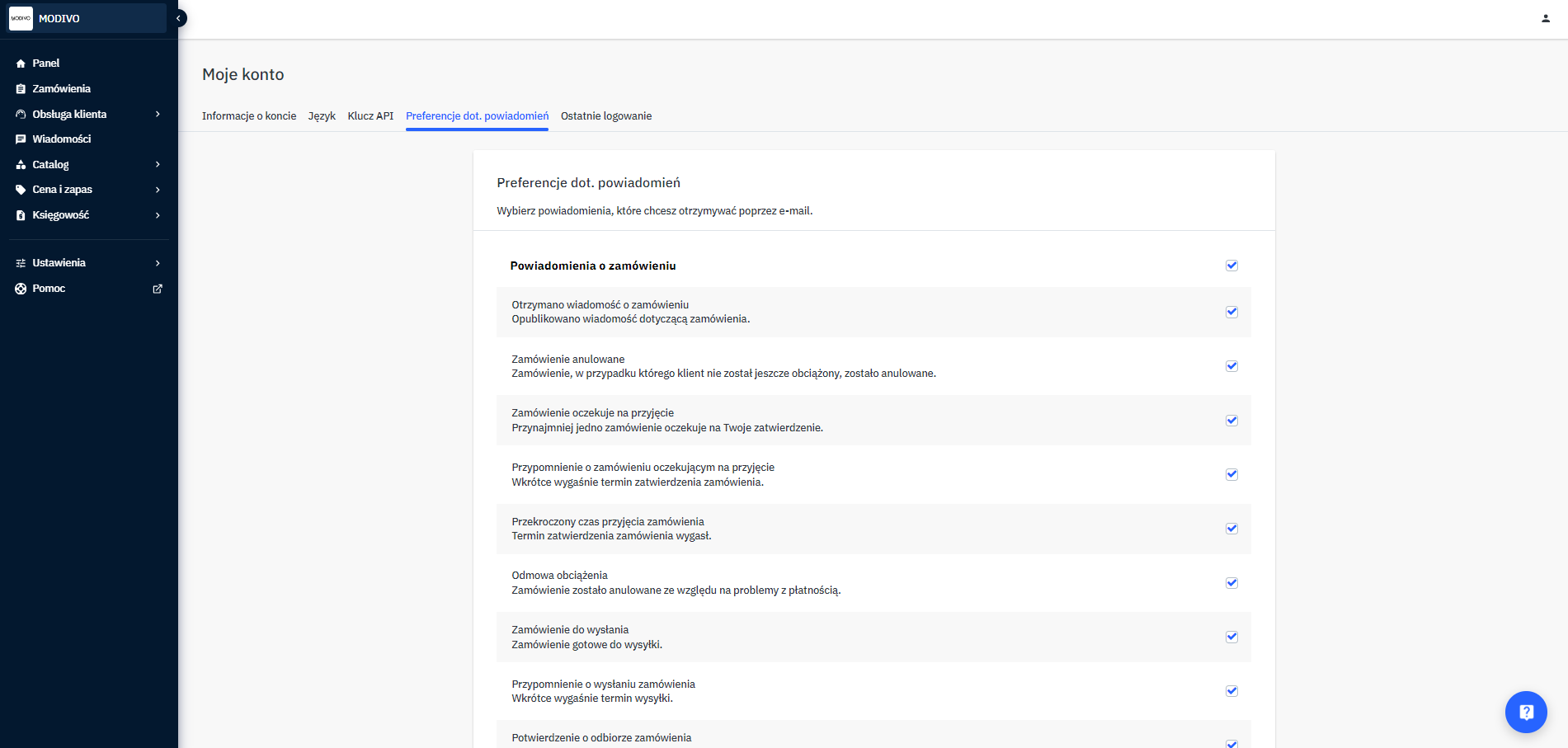
Task: Click the Catalog icon in navigation
Action: tap(21, 164)
